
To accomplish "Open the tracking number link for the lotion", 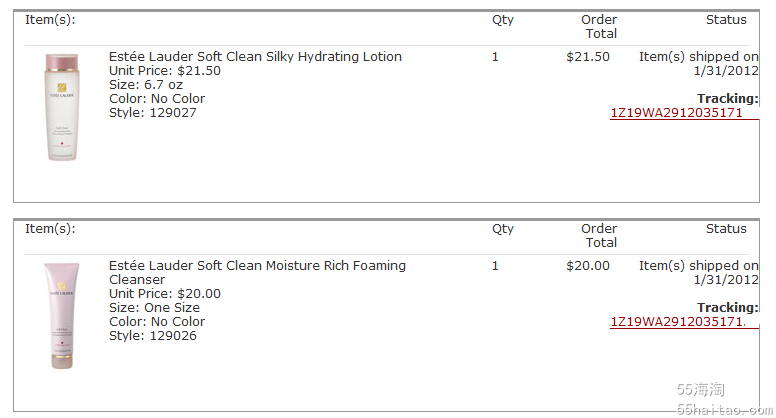I will [677, 113].
